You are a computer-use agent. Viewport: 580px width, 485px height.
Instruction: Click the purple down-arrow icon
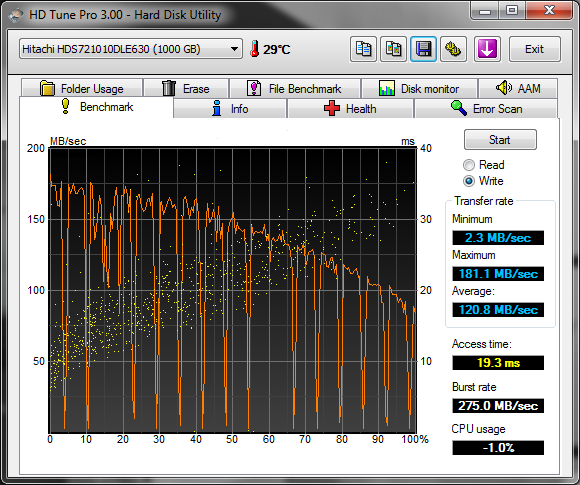tap(487, 49)
